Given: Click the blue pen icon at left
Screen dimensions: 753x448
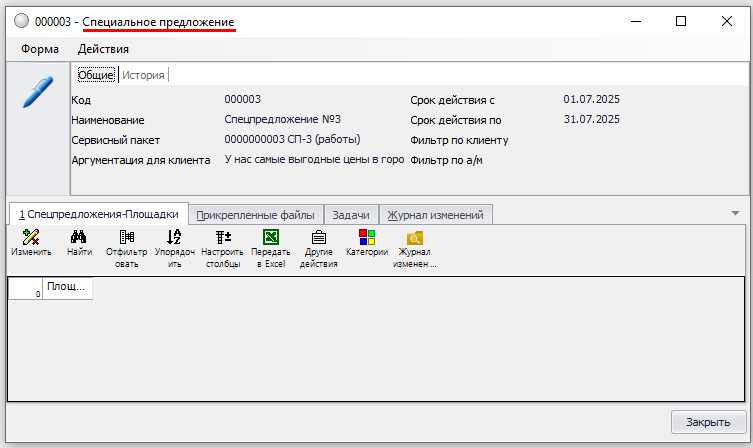Looking at the screenshot, I should 37,91.
